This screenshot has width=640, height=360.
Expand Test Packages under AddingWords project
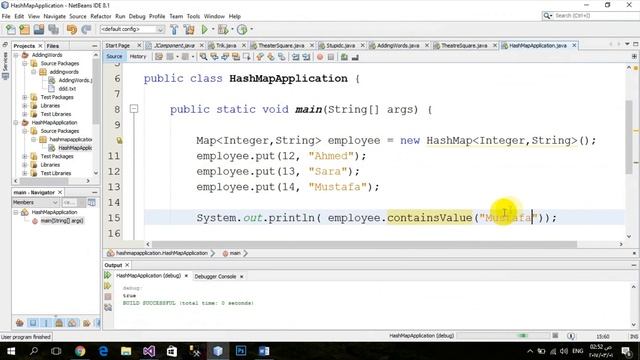point(25,97)
